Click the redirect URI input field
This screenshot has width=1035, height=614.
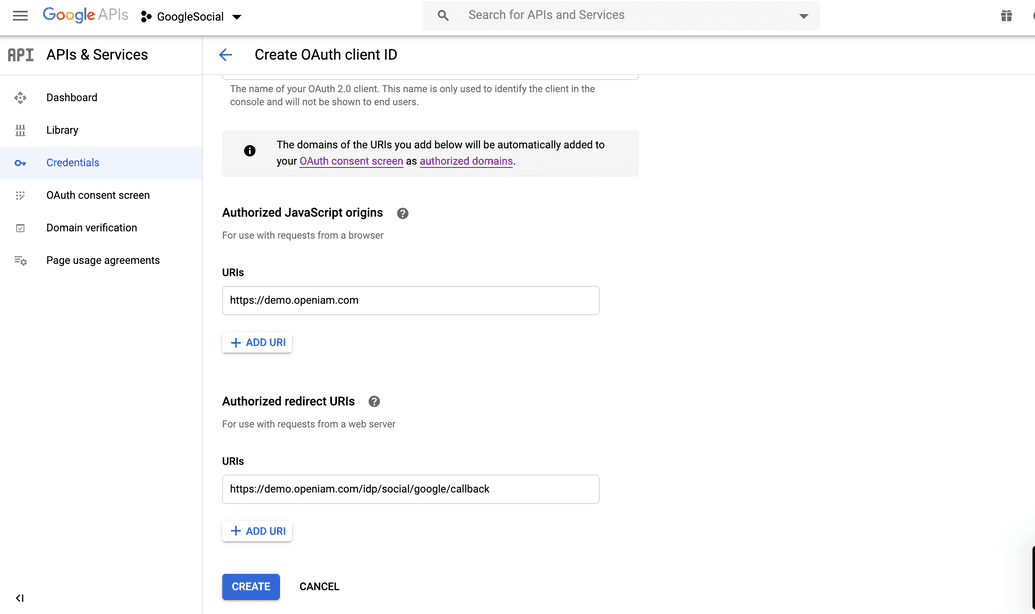(x=410, y=489)
